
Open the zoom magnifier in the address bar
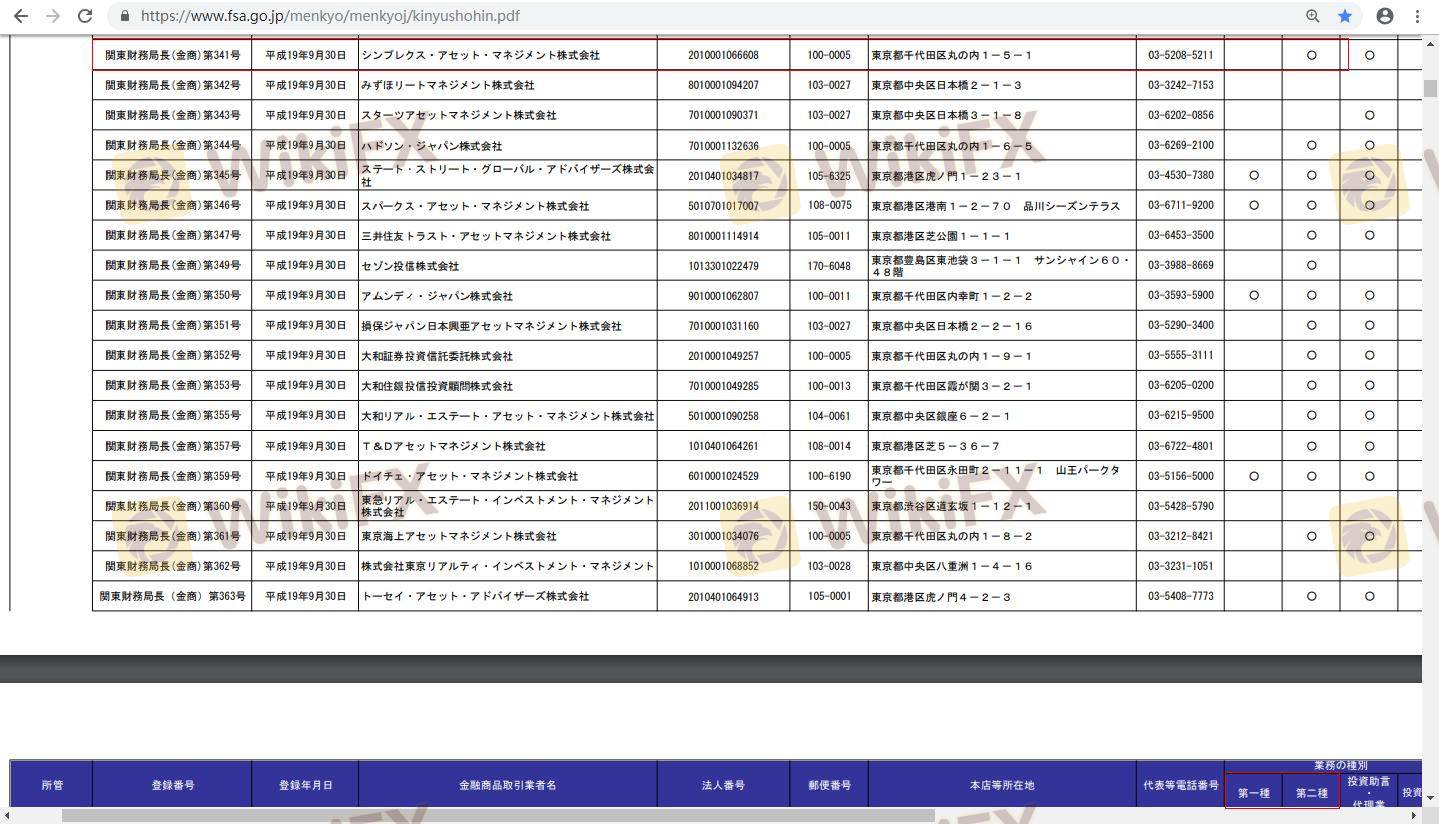[1313, 16]
